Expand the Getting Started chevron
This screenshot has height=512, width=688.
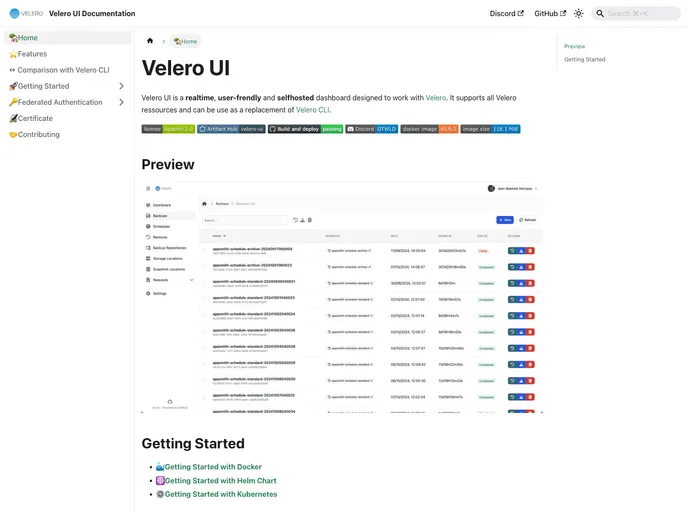(x=122, y=86)
